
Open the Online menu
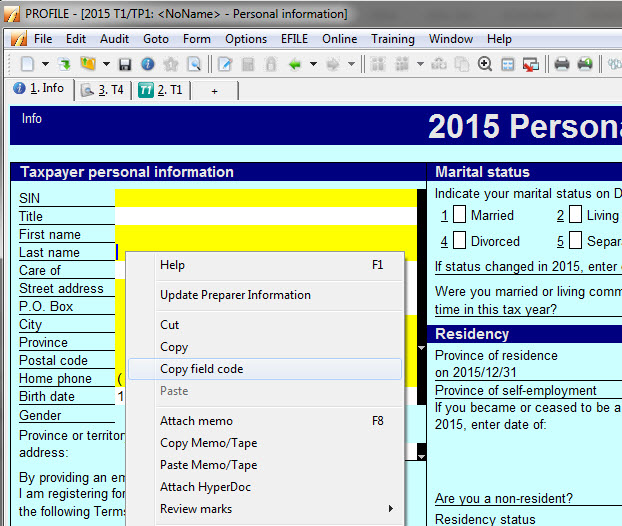pyautogui.click(x=340, y=39)
